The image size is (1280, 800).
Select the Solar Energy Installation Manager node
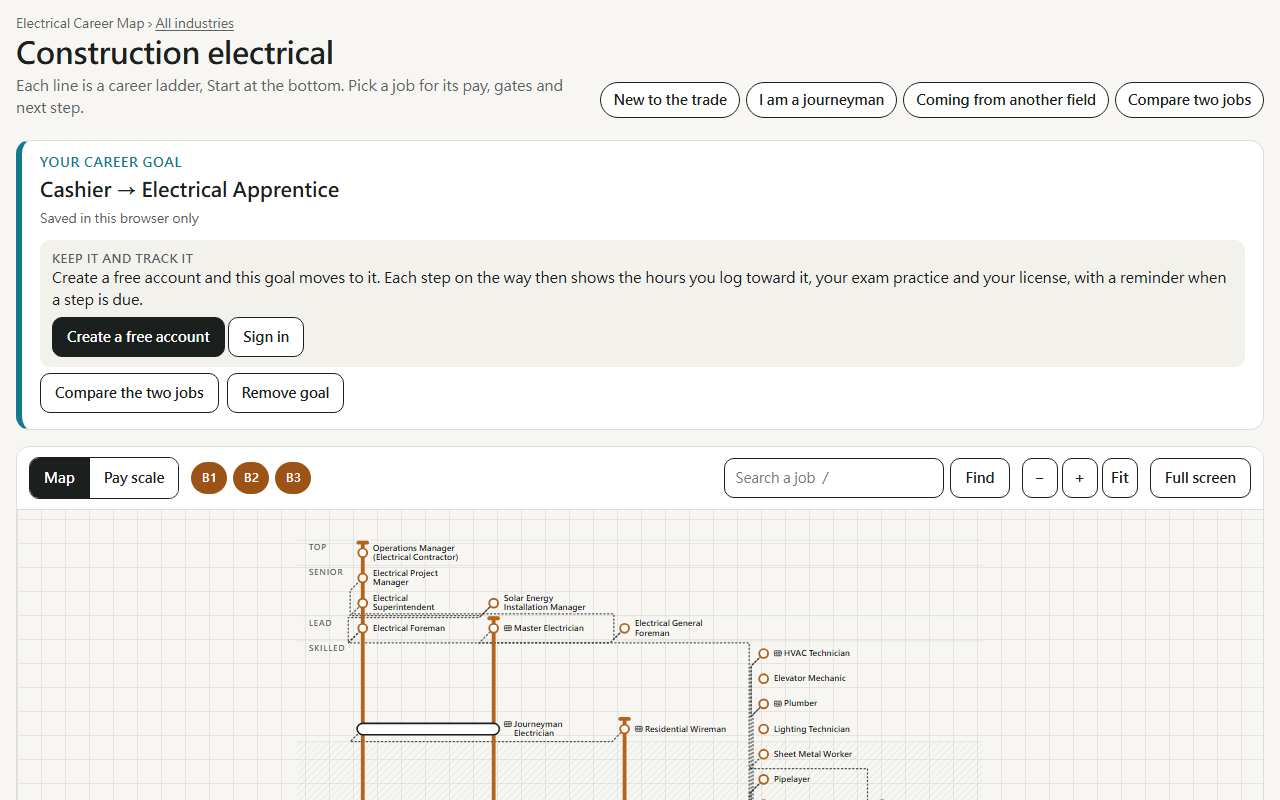pos(493,603)
